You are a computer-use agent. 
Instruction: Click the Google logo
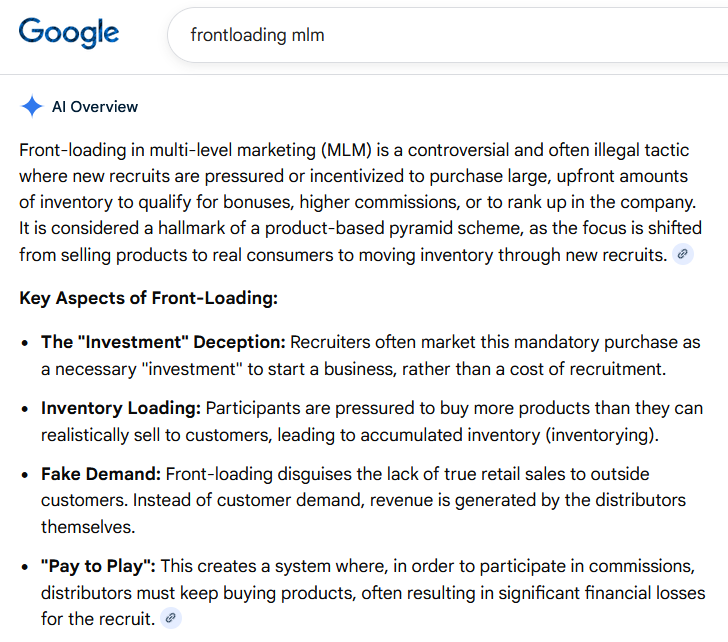click(x=68, y=33)
